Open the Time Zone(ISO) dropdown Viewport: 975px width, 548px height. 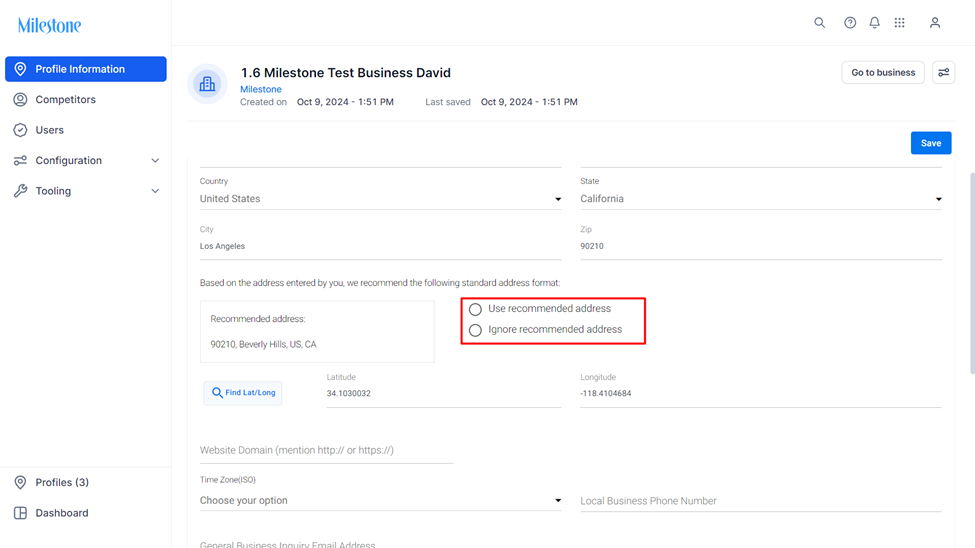click(x=380, y=501)
